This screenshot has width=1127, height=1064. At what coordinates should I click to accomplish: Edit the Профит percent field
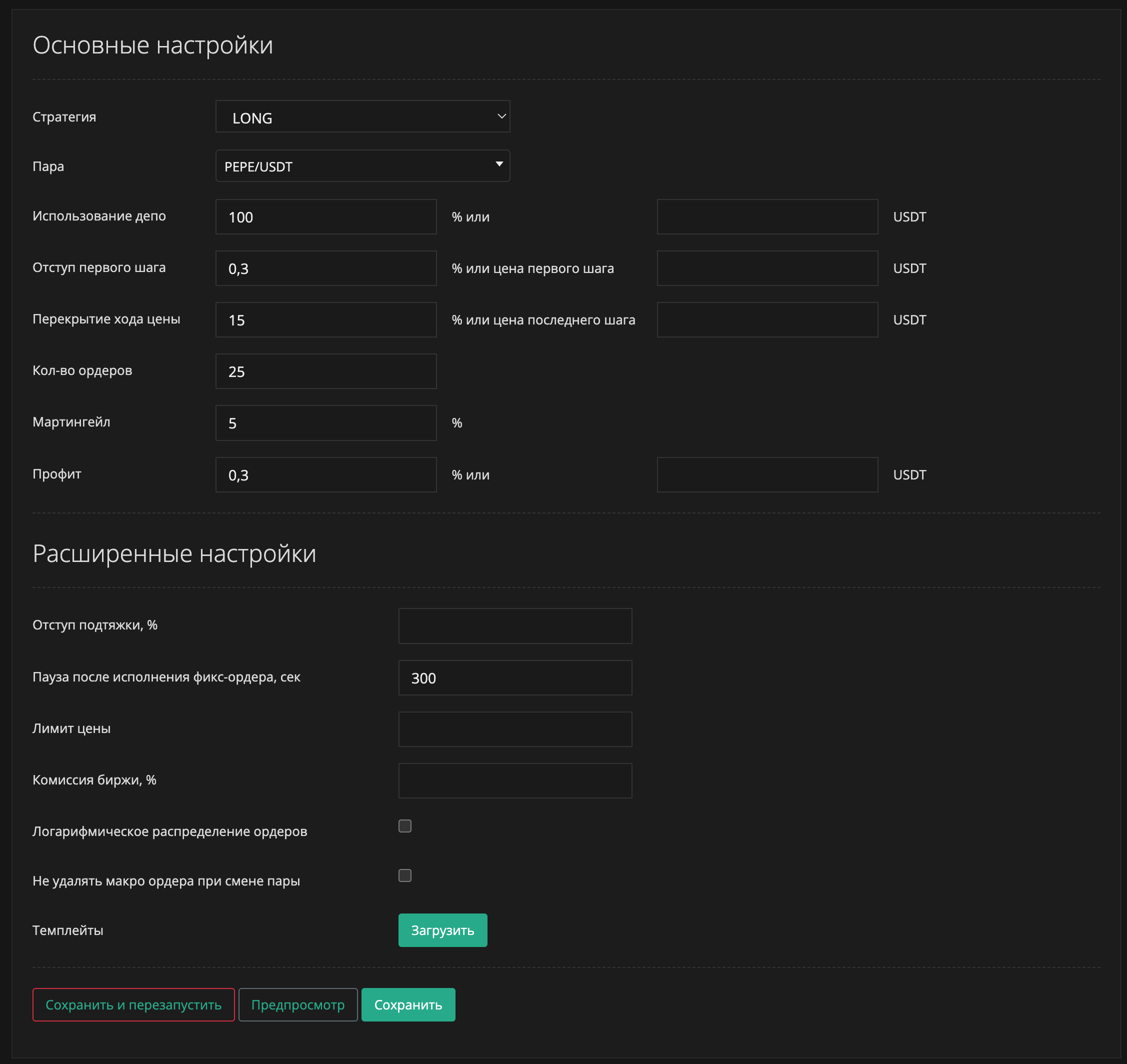(x=325, y=474)
